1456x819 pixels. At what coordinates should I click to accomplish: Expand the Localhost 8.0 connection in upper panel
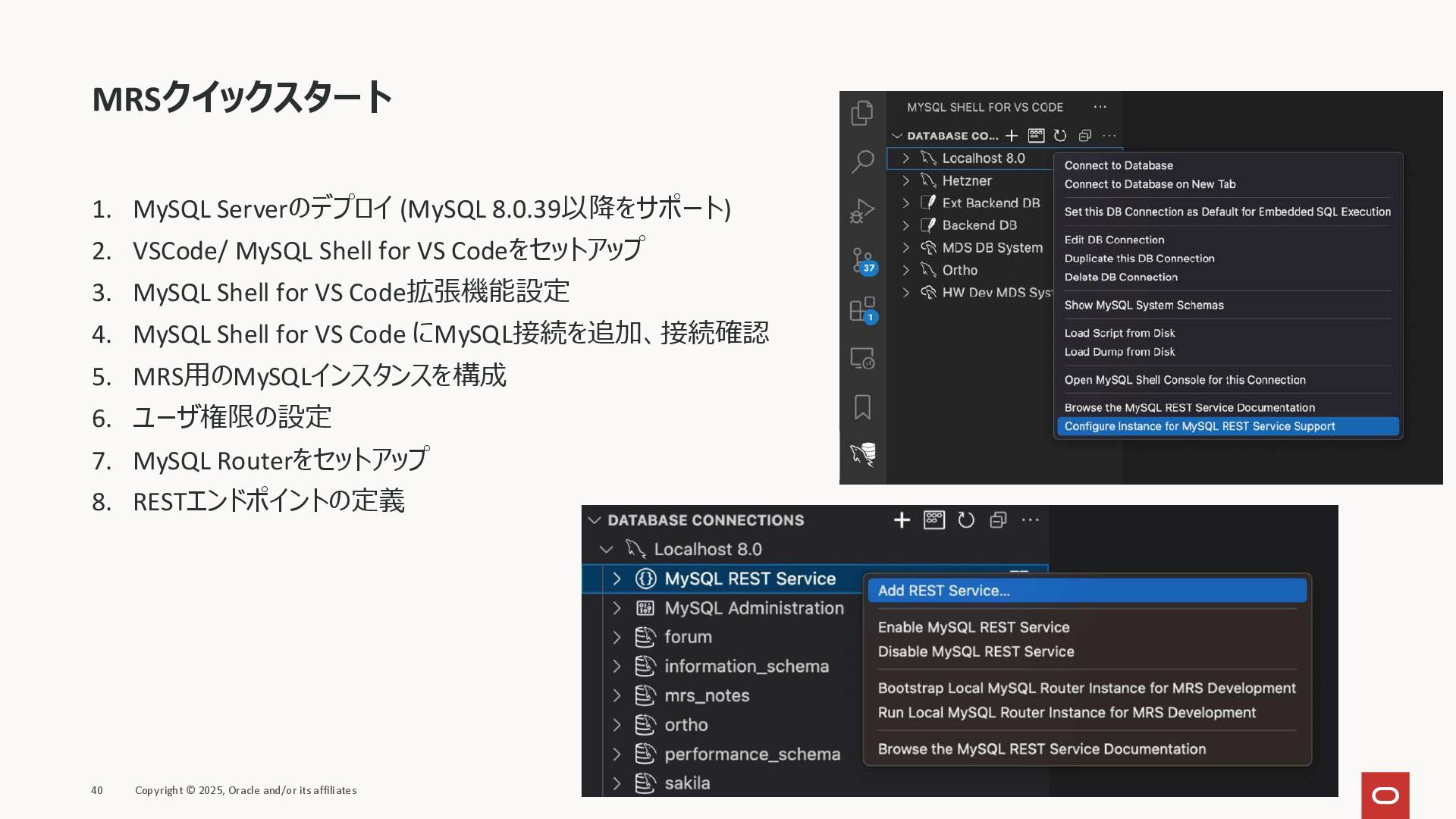point(905,158)
